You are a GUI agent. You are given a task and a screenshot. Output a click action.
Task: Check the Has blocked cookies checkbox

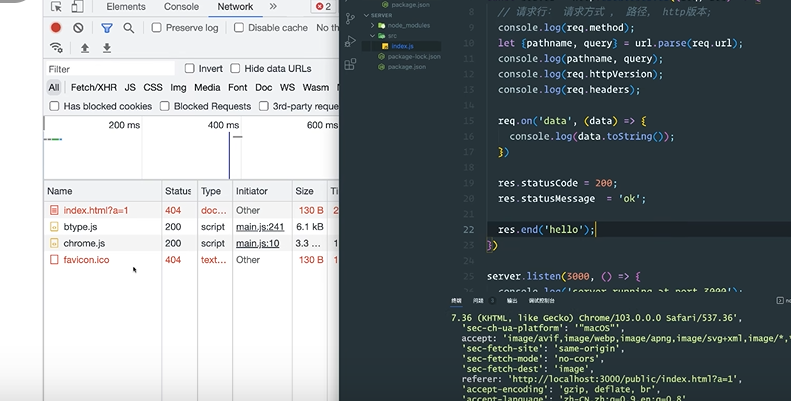coord(54,106)
